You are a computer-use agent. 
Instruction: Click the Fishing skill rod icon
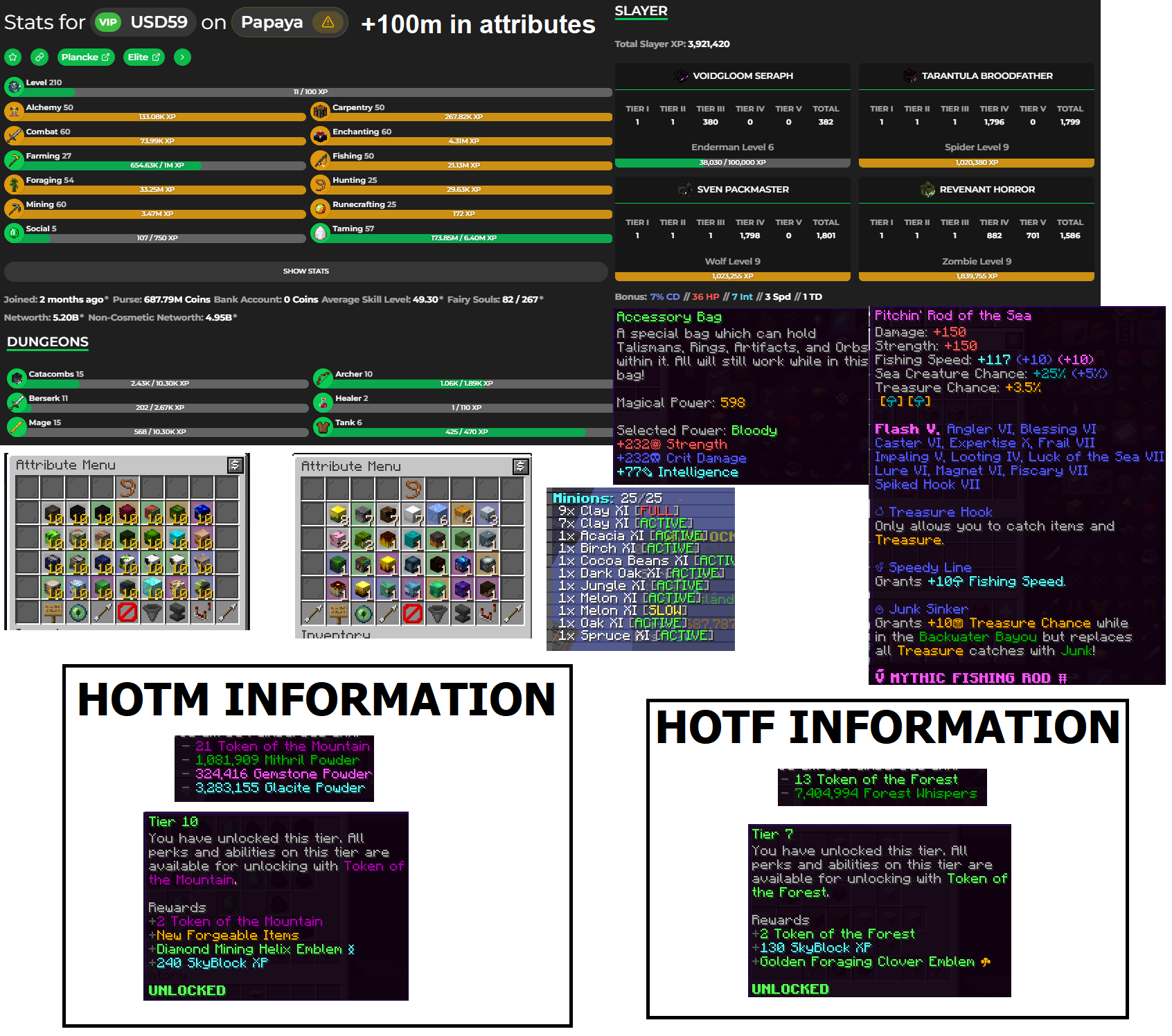pyautogui.click(x=320, y=161)
